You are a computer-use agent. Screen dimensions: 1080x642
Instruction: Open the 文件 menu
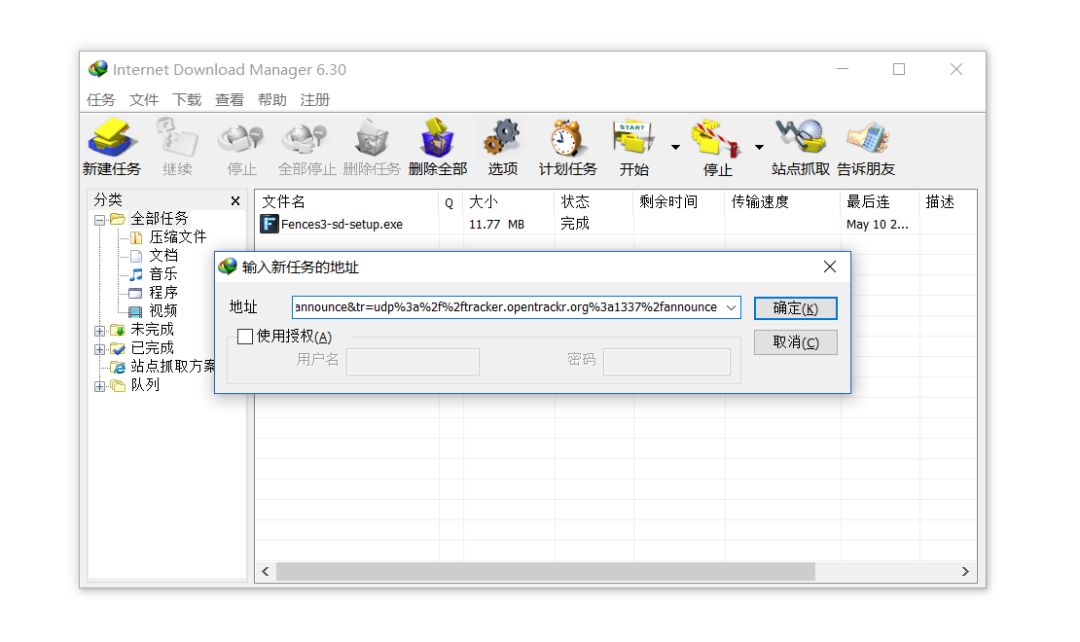(x=143, y=100)
